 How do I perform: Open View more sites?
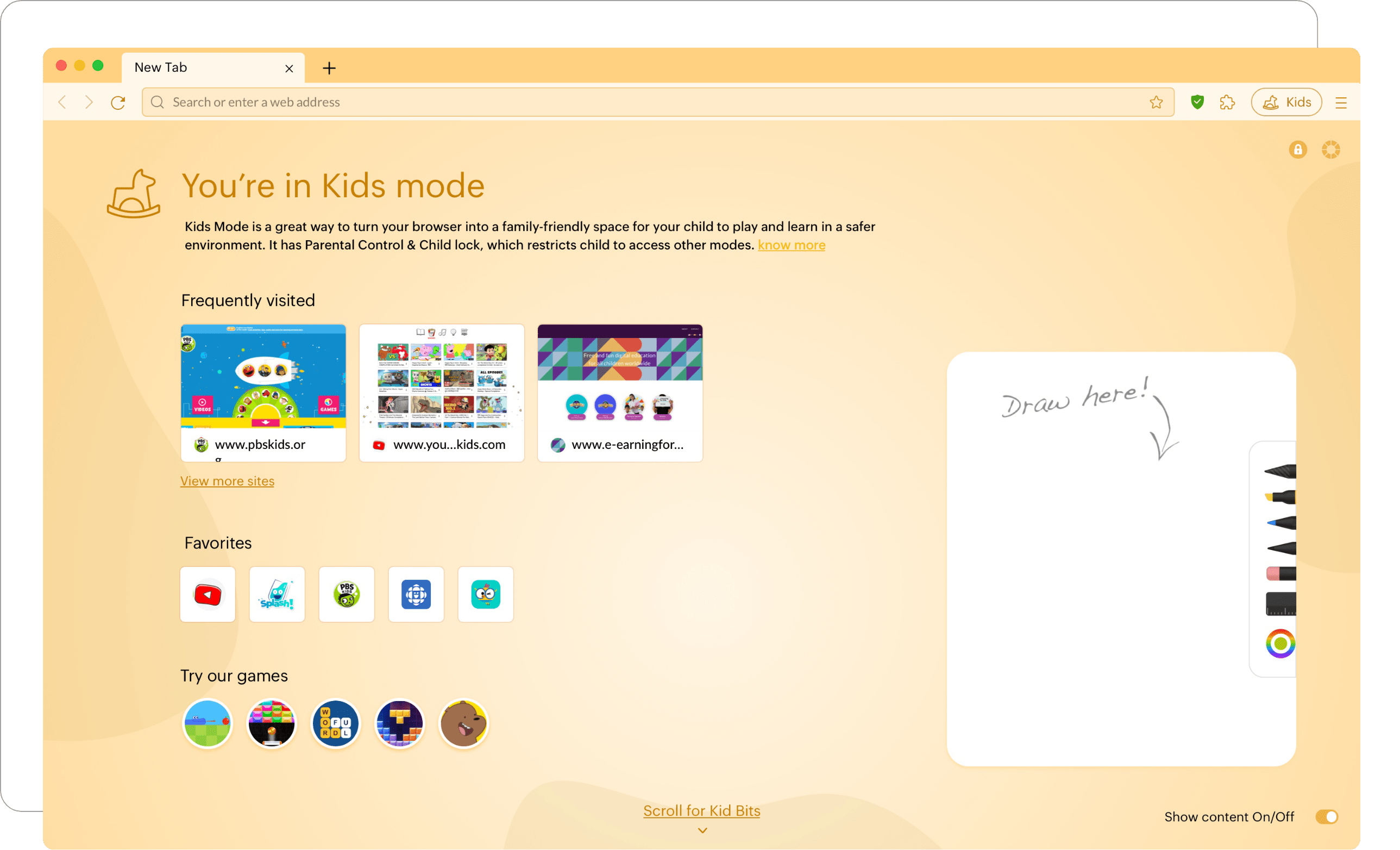[227, 480]
